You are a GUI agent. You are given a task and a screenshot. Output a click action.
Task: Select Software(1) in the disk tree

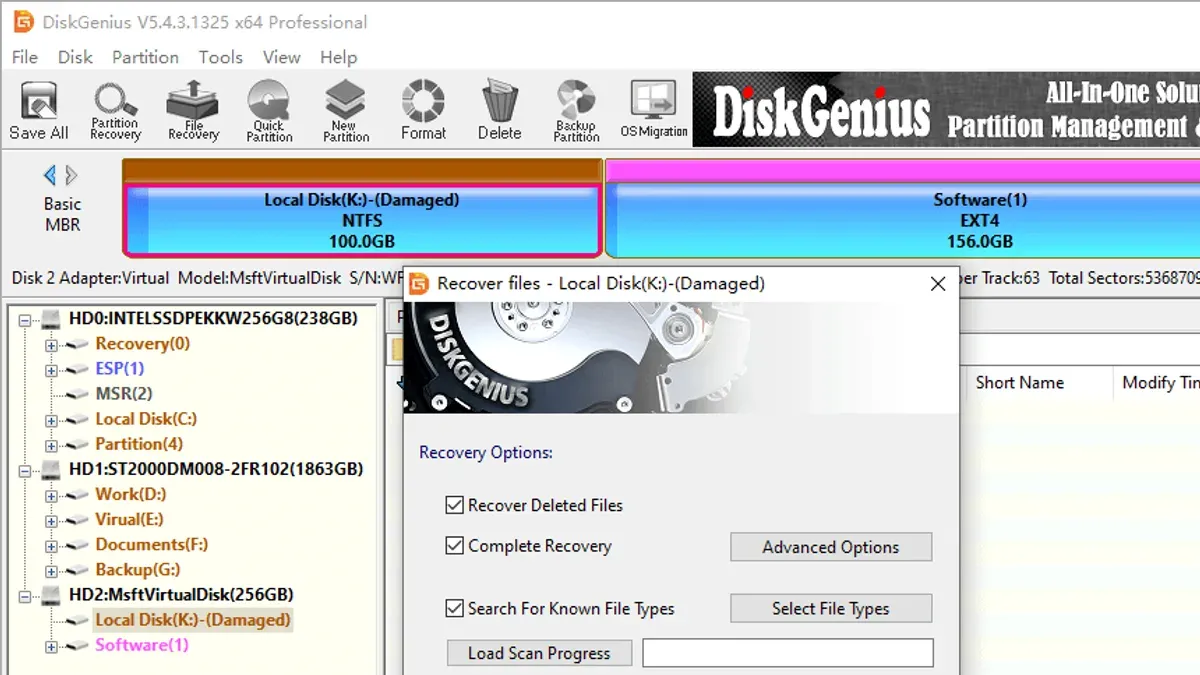click(x=141, y=645)
